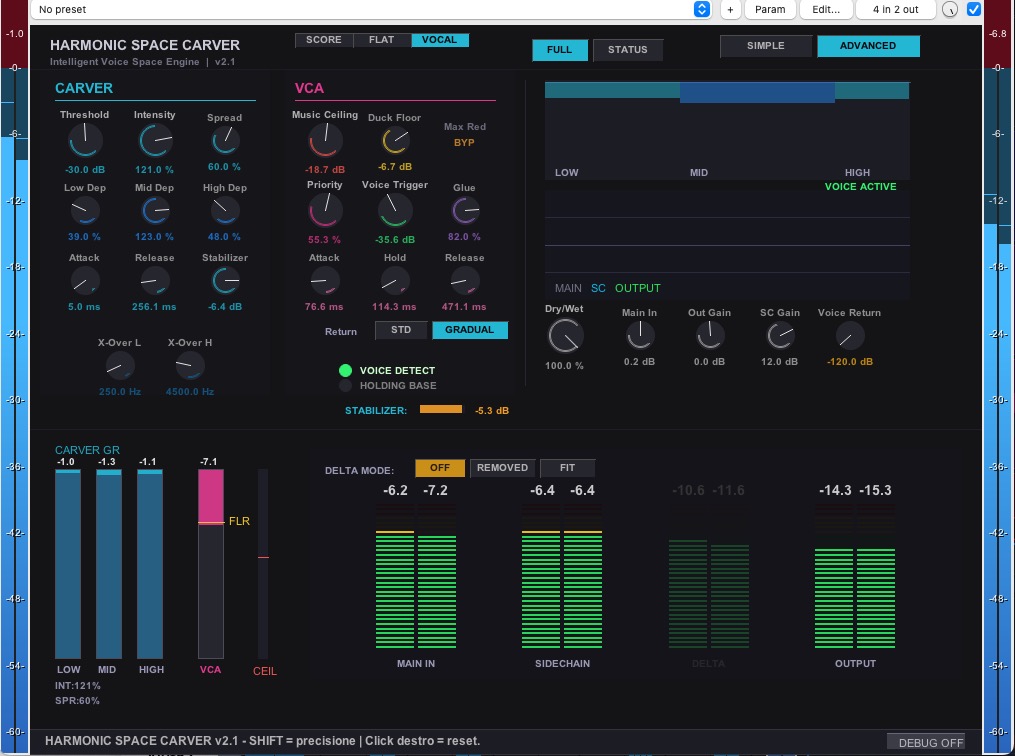Click the VCA gain reduction meter bar
The image size is (1015, 756).
pos(210,563)
